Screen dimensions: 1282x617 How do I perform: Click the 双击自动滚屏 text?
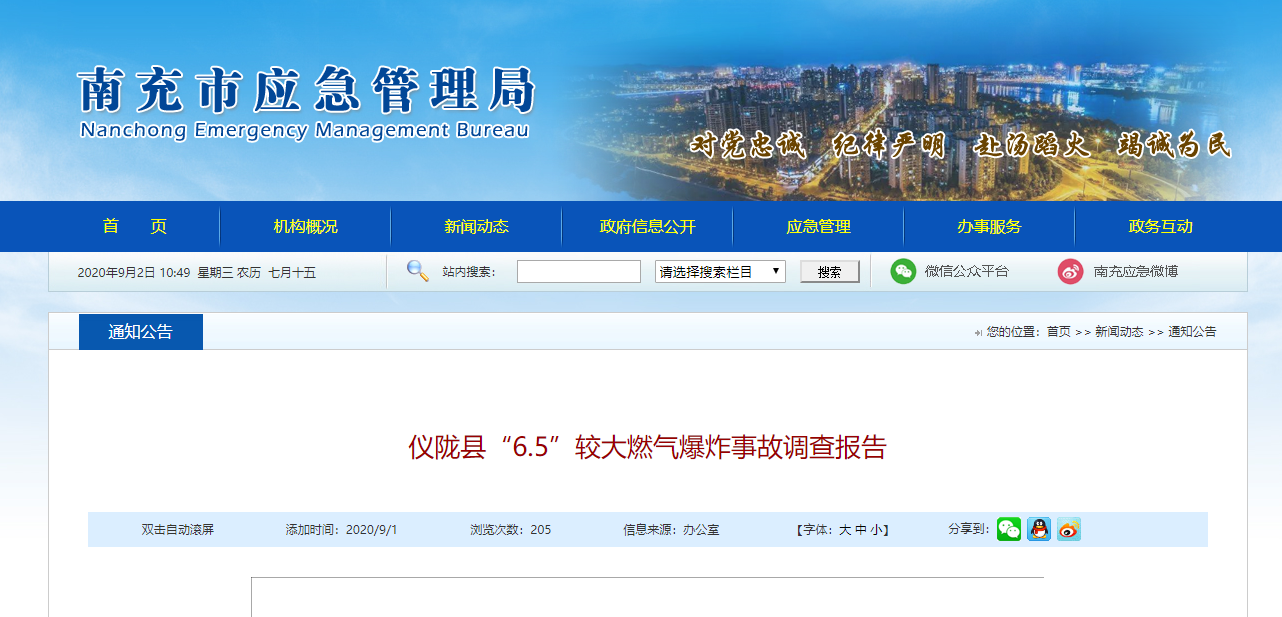coord(178,530)
